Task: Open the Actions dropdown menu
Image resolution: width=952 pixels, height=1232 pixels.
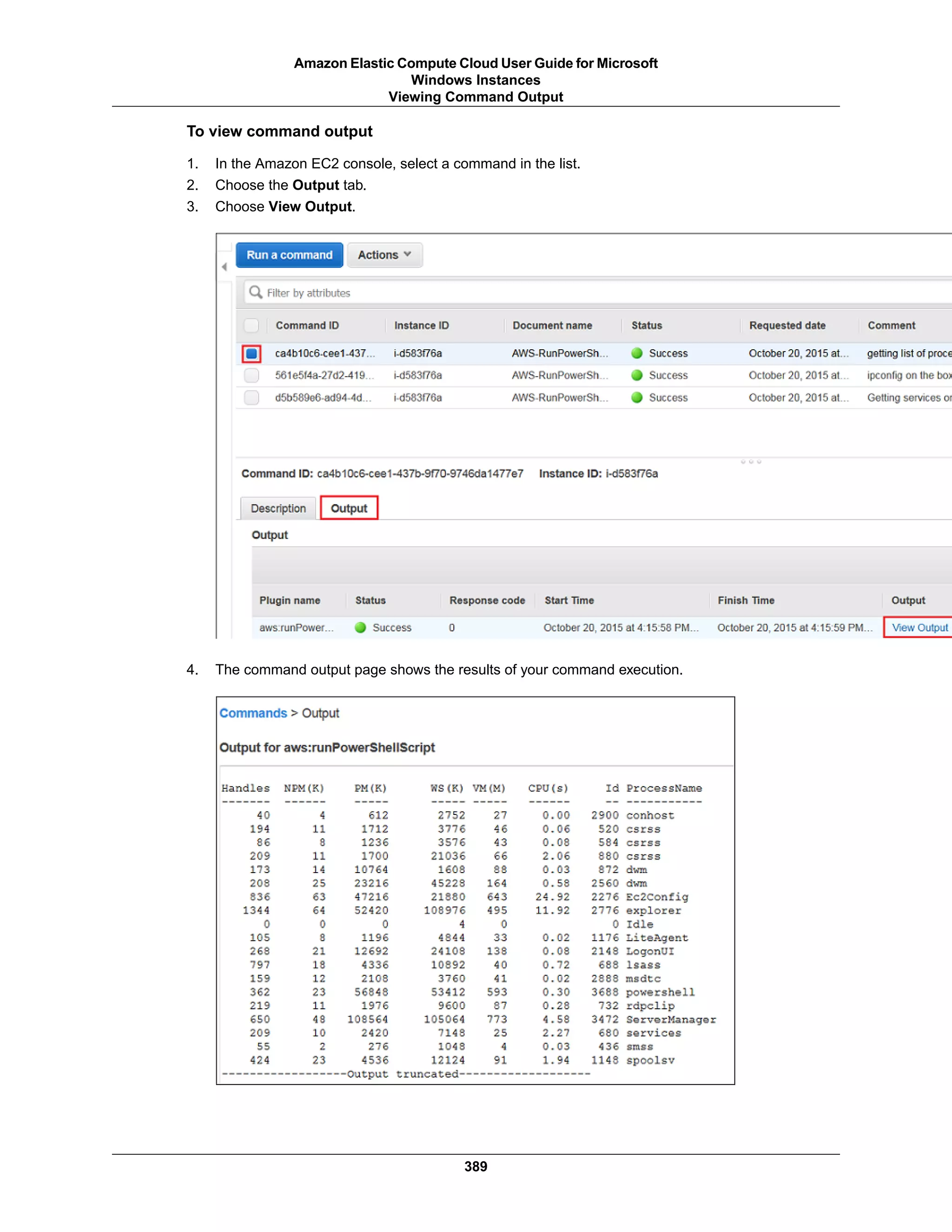Action: 384,255
